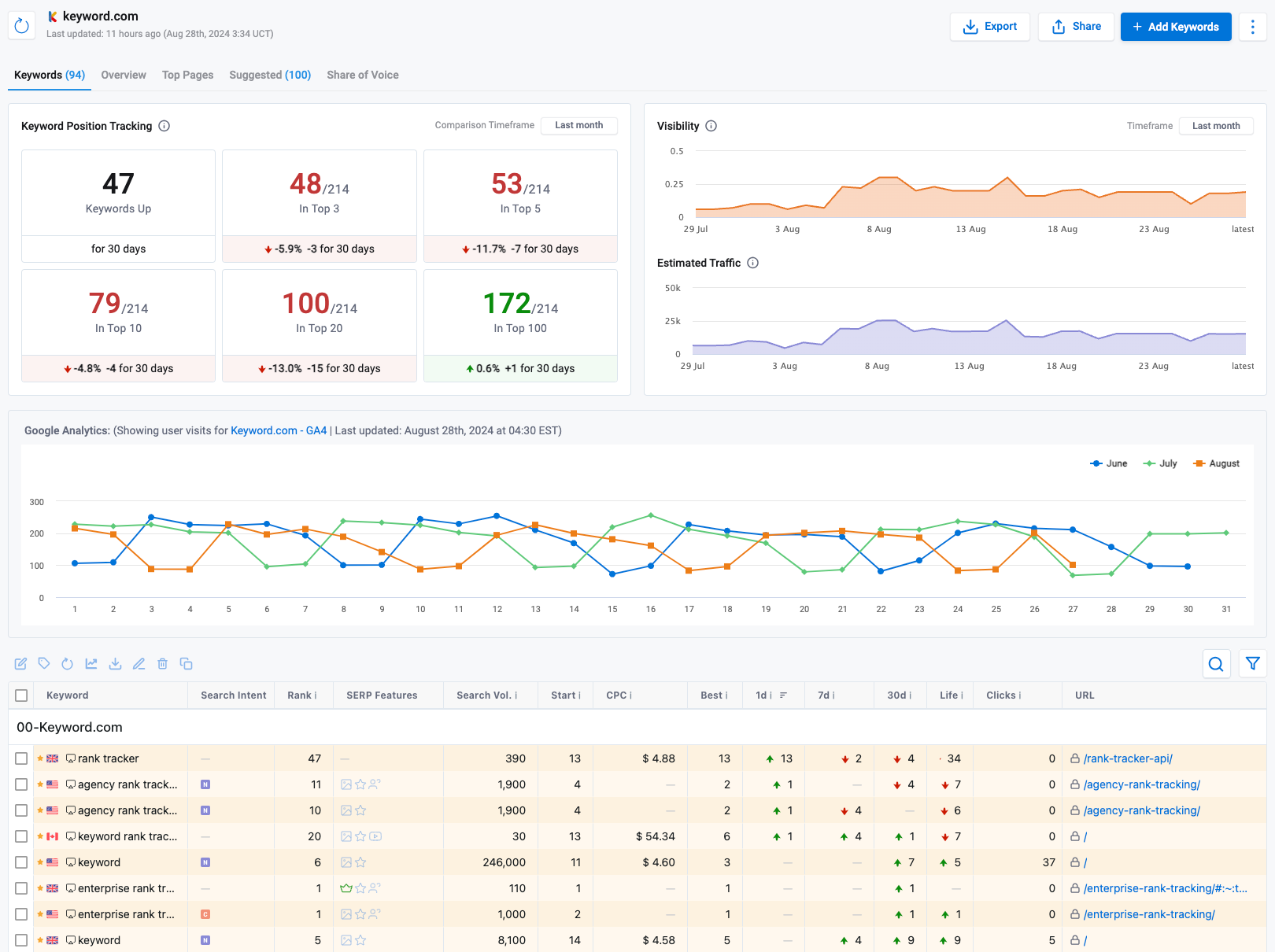Open the three-dot more options menu

(1252, 27)
